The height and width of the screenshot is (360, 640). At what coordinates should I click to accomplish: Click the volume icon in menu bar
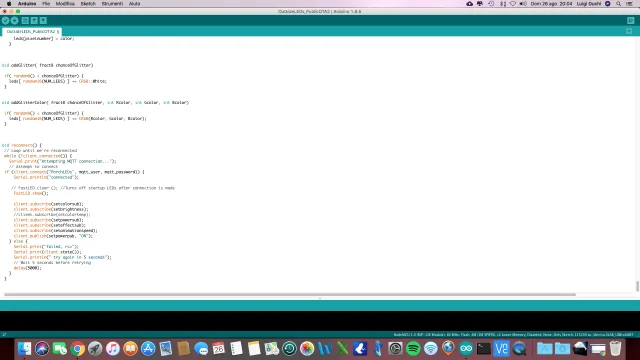(523, 4)
